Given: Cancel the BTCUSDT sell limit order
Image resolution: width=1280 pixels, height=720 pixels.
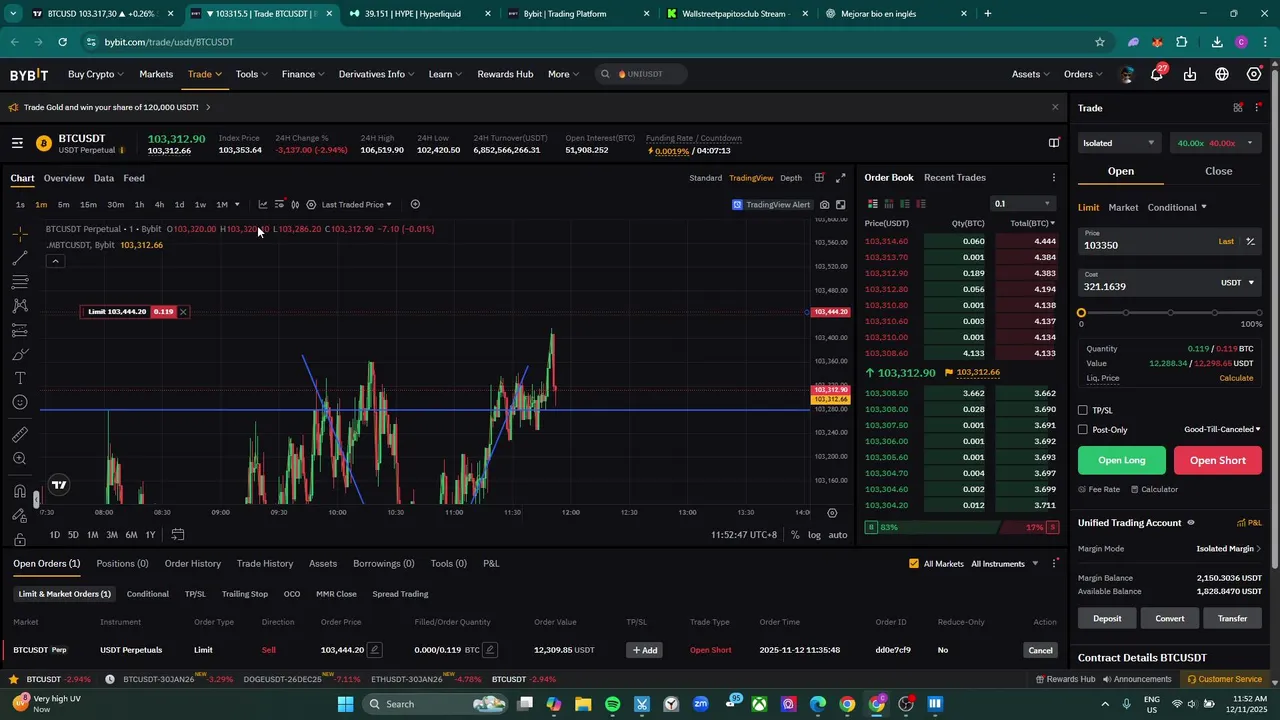Looking at the screenshot, I should pos(1040,650).
